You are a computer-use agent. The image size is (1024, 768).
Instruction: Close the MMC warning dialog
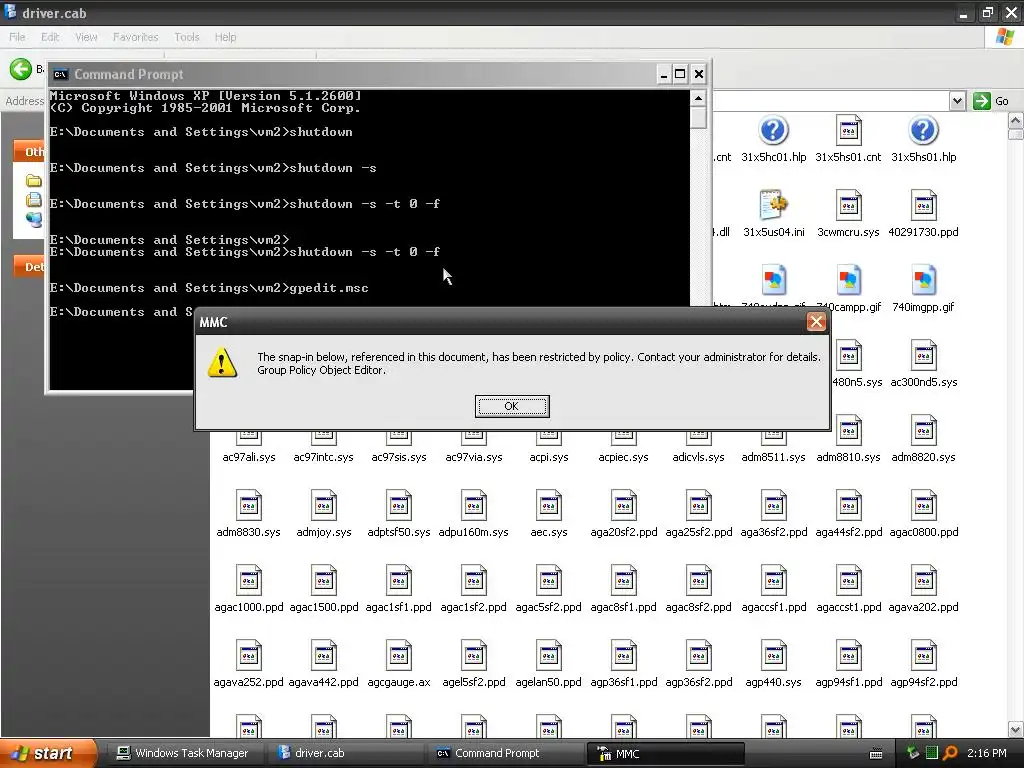(x=816, y=321)
